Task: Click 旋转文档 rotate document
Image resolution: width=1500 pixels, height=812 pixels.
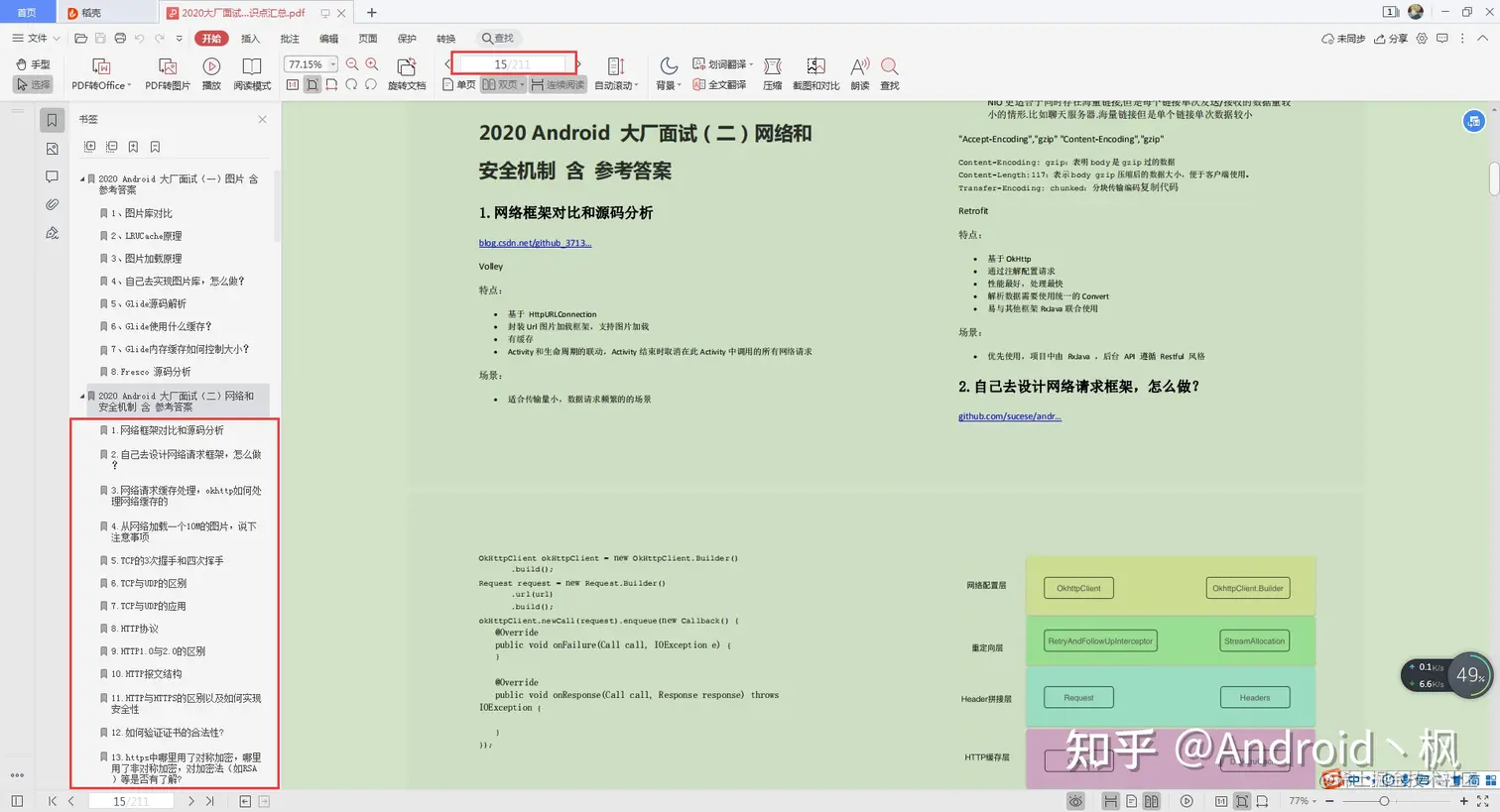Action: [407, 74]
